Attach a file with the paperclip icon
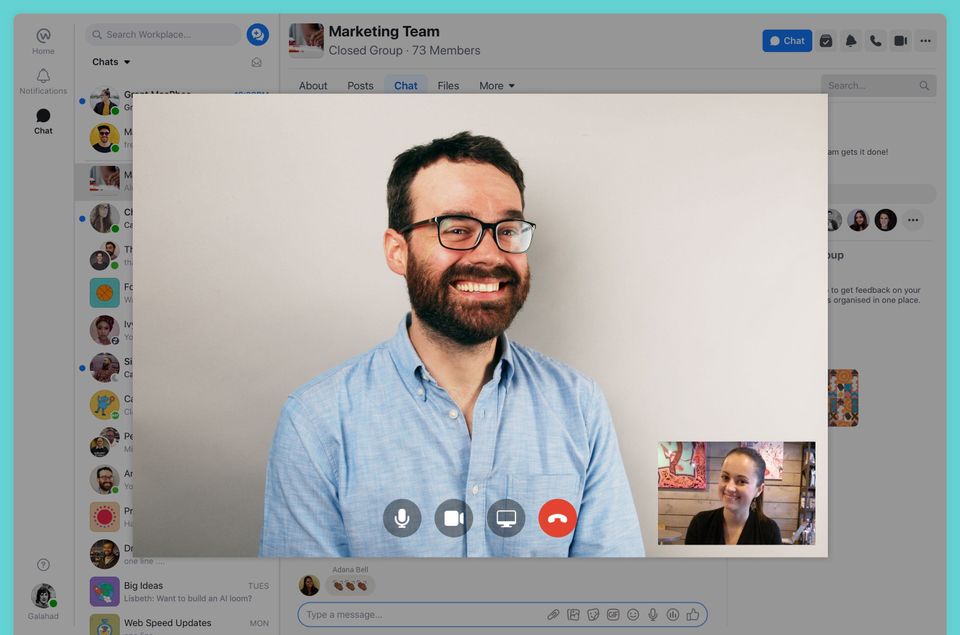 [x=553, y=615]
